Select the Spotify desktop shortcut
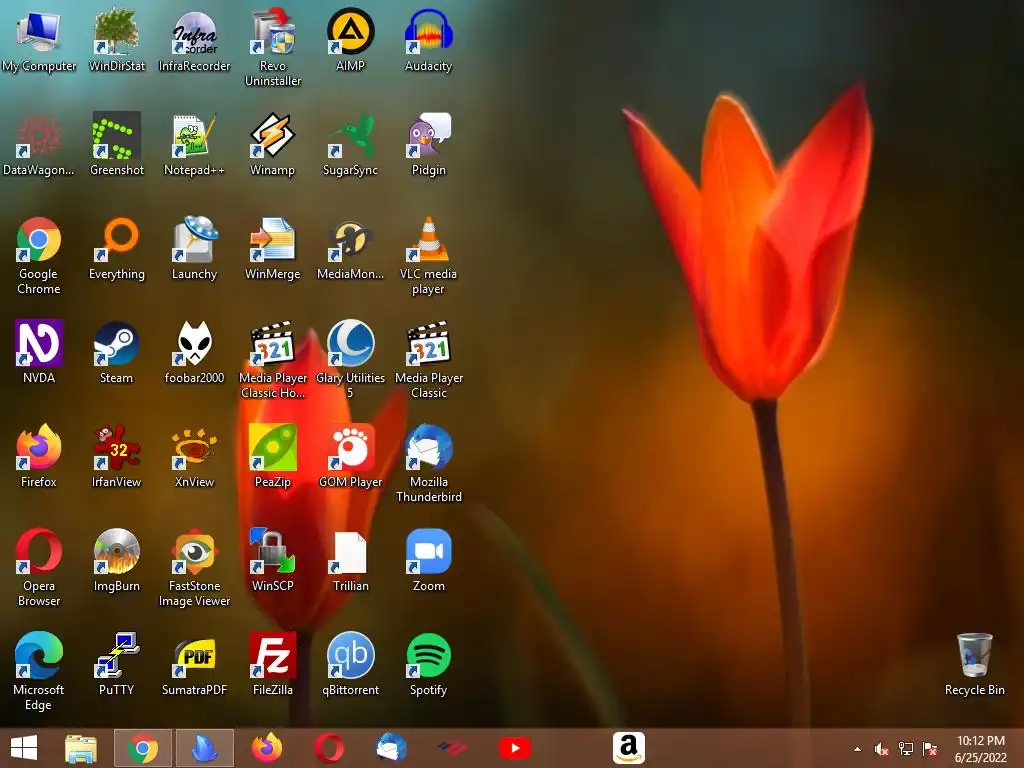Viewport: 1024px width, 768px height. point(428,664)
